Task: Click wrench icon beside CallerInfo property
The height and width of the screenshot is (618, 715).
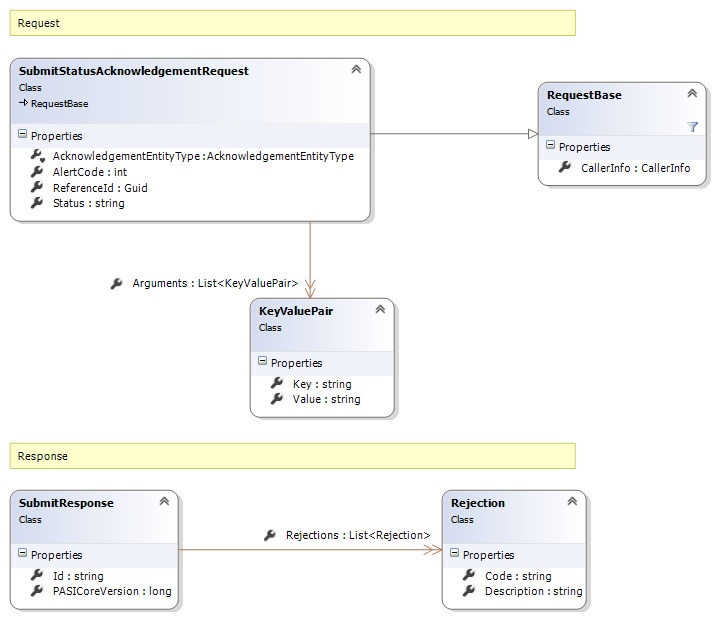Action: [566, 168]
